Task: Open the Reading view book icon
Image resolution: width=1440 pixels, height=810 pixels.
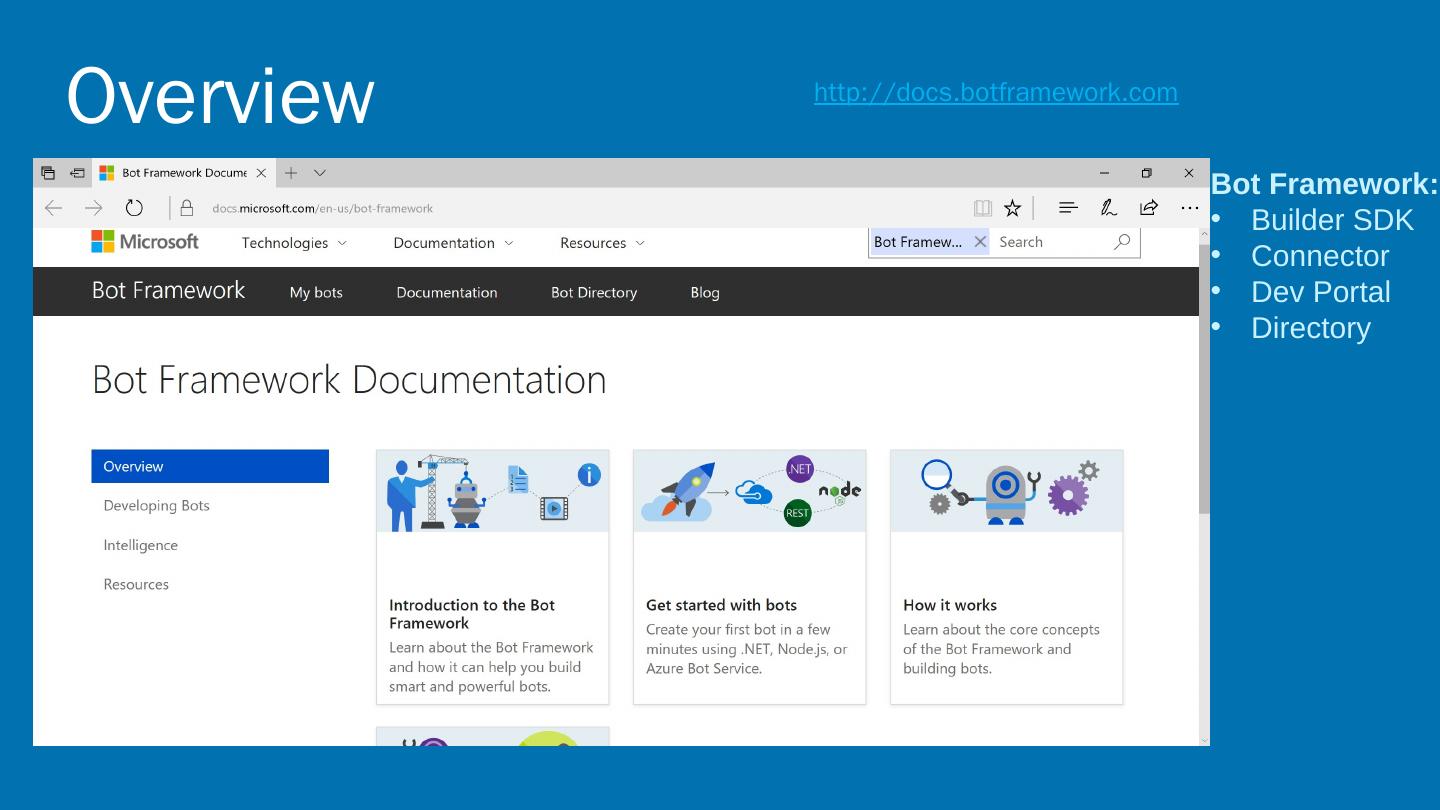Action: click(983, 208)
